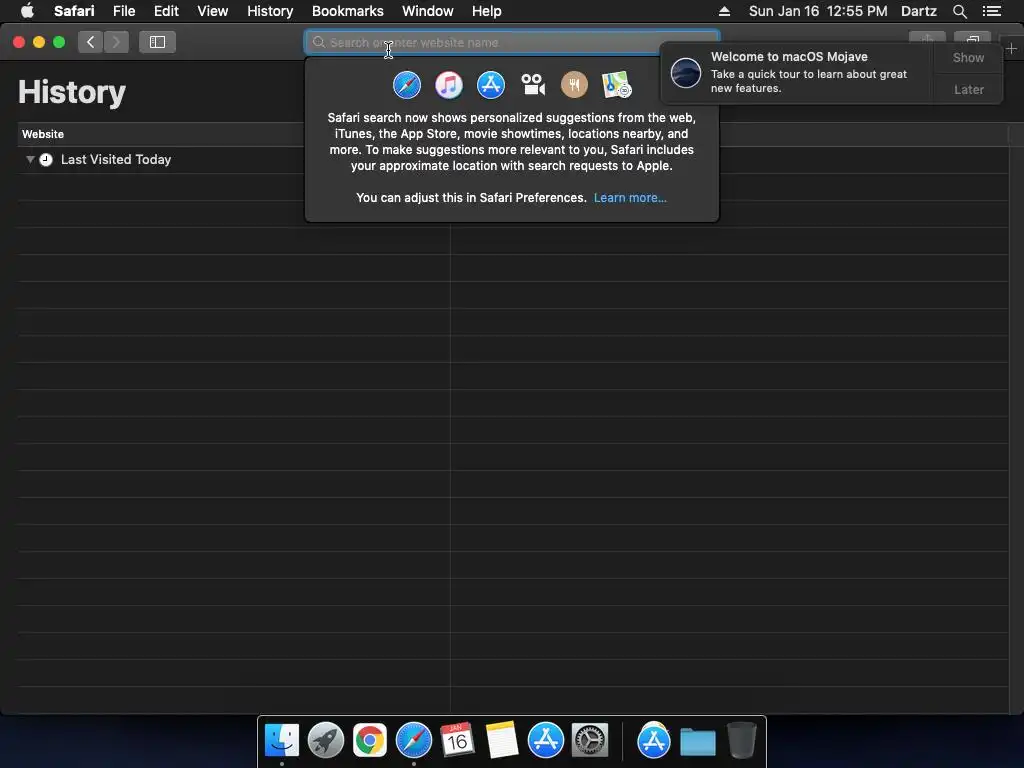This screenshot has width=1024, height=768.
Task: Open the Edit menu
Action: tap(166, 11)
